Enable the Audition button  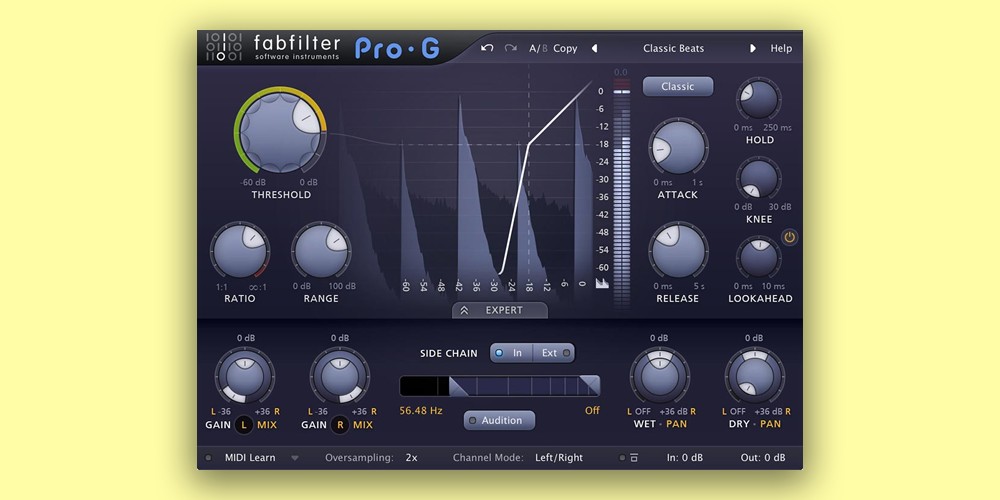[x=499, y=420]
